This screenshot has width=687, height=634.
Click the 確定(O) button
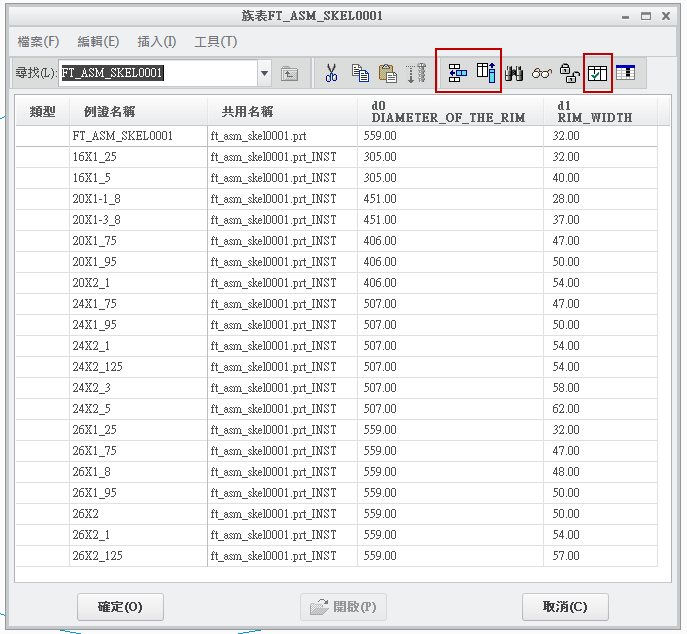(x=120, y=607)
